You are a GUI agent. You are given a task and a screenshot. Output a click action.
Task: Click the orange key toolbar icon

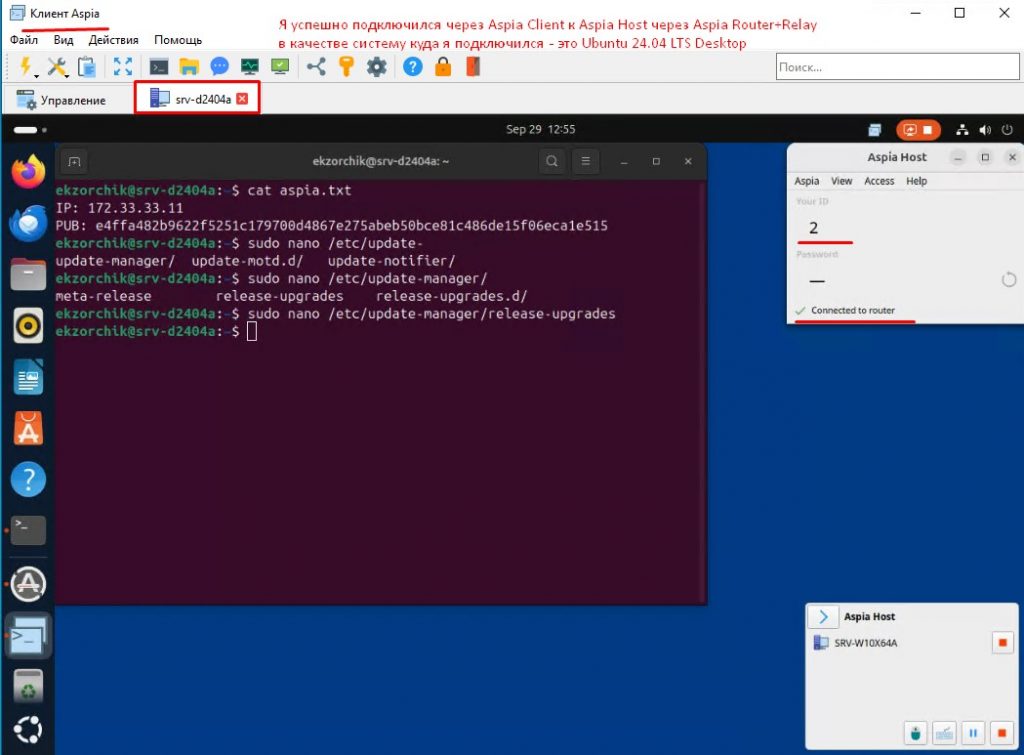347,67
